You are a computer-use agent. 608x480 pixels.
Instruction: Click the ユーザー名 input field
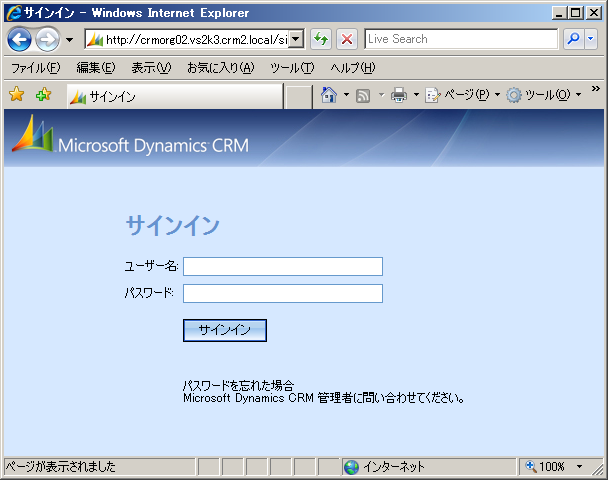click(x=283, y=266)
